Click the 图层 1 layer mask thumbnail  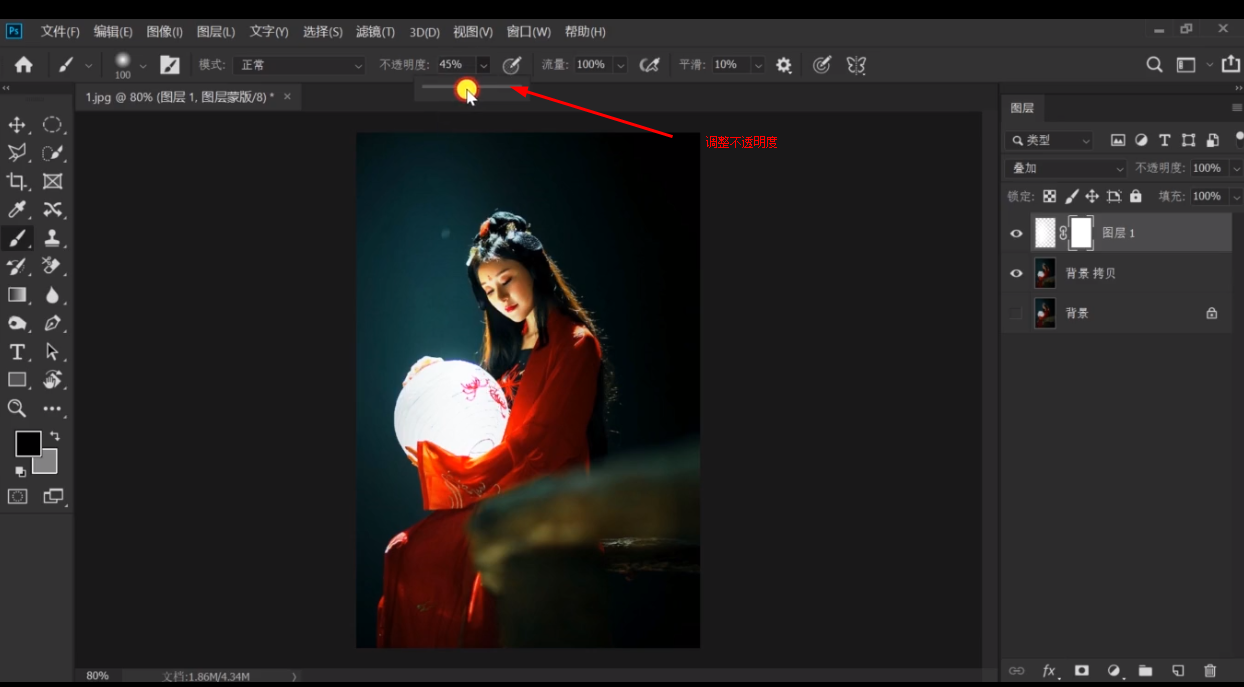(1081, 233)
